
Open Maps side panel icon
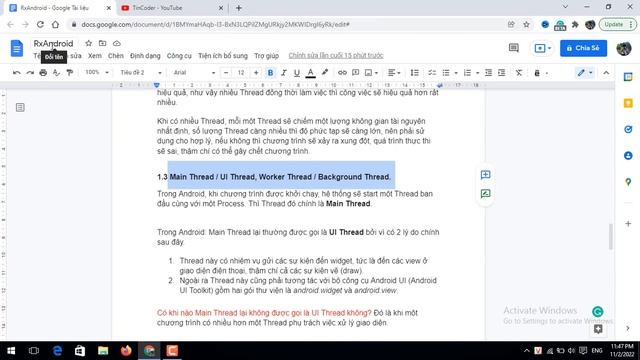(x=628, y=182)
